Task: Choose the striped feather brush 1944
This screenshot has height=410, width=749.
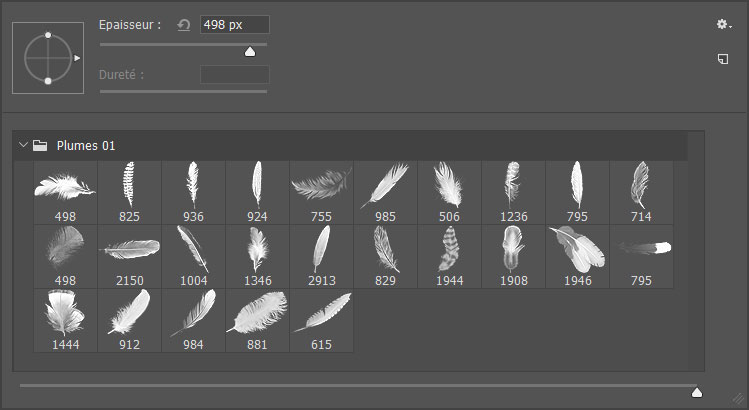Action: point(449,256)
